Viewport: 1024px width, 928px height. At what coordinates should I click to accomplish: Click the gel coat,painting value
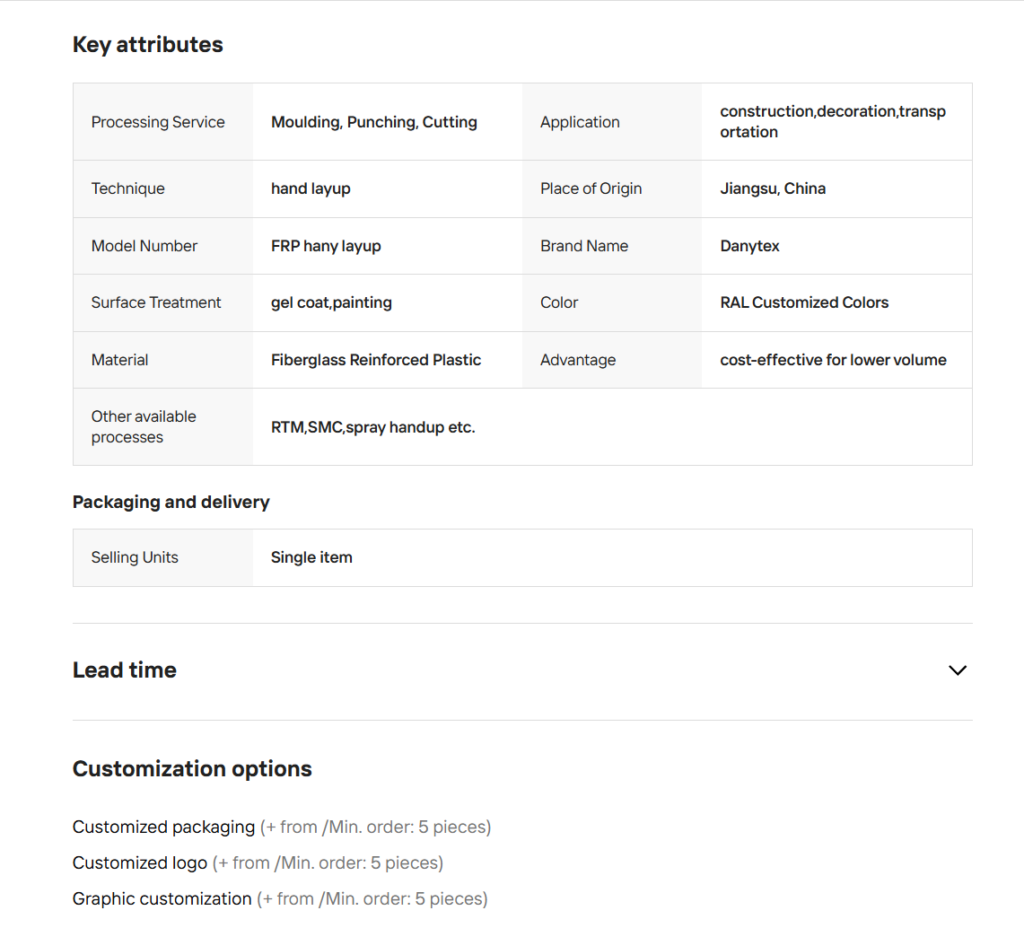click(331, 303)
